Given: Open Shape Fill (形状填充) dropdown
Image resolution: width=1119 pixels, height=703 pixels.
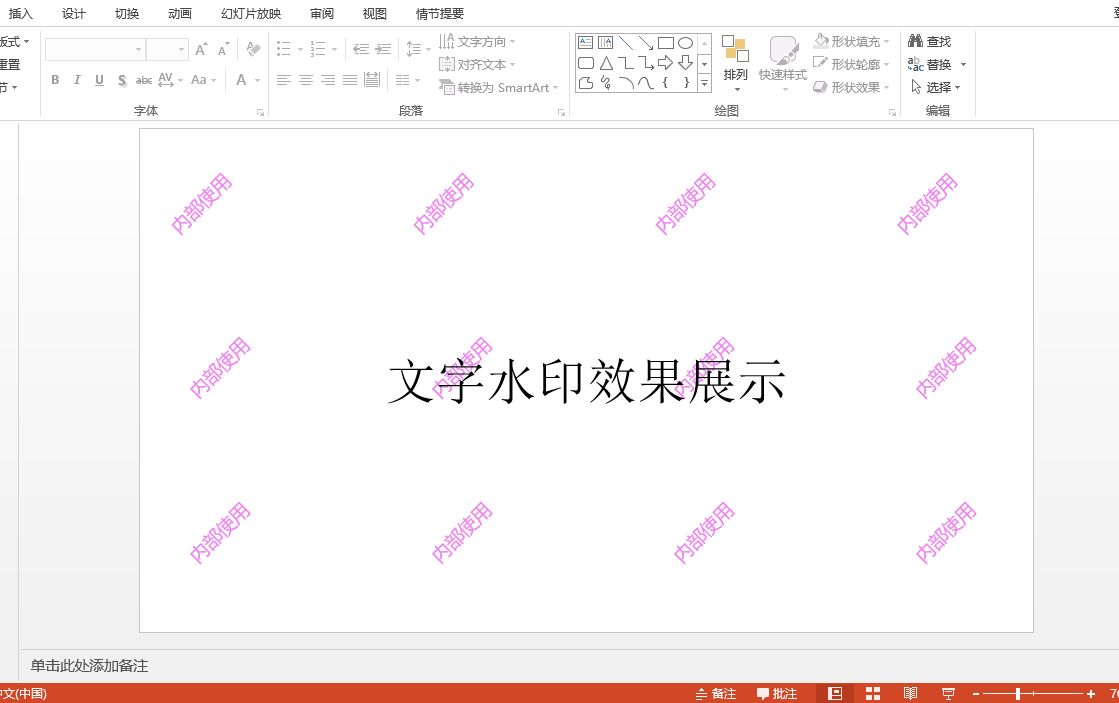Looking at the screenshot, I should 852,41.
